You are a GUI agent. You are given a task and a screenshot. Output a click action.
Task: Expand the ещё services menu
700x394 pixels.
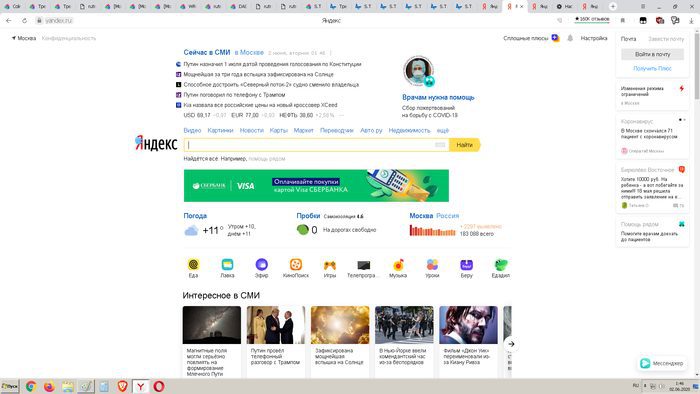[x=442, y=130]
